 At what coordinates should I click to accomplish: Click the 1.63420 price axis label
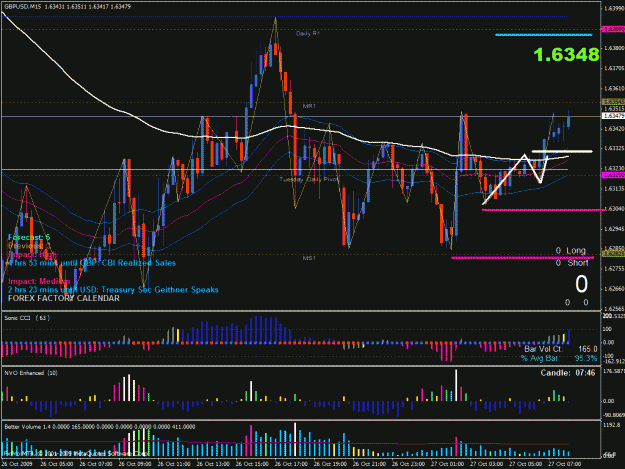click(x=614, y=129)
